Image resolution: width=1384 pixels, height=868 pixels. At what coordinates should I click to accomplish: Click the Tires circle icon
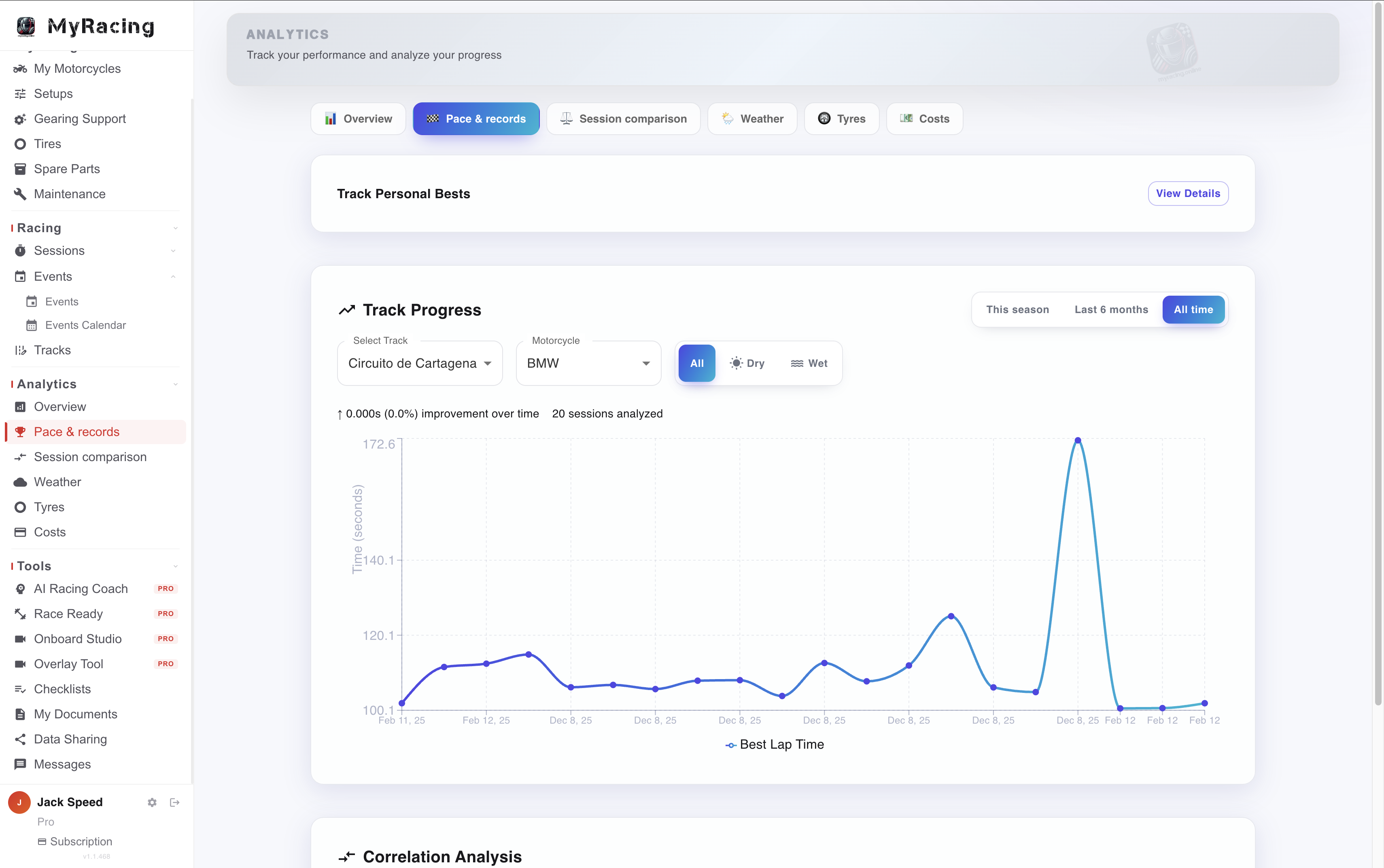20,144
